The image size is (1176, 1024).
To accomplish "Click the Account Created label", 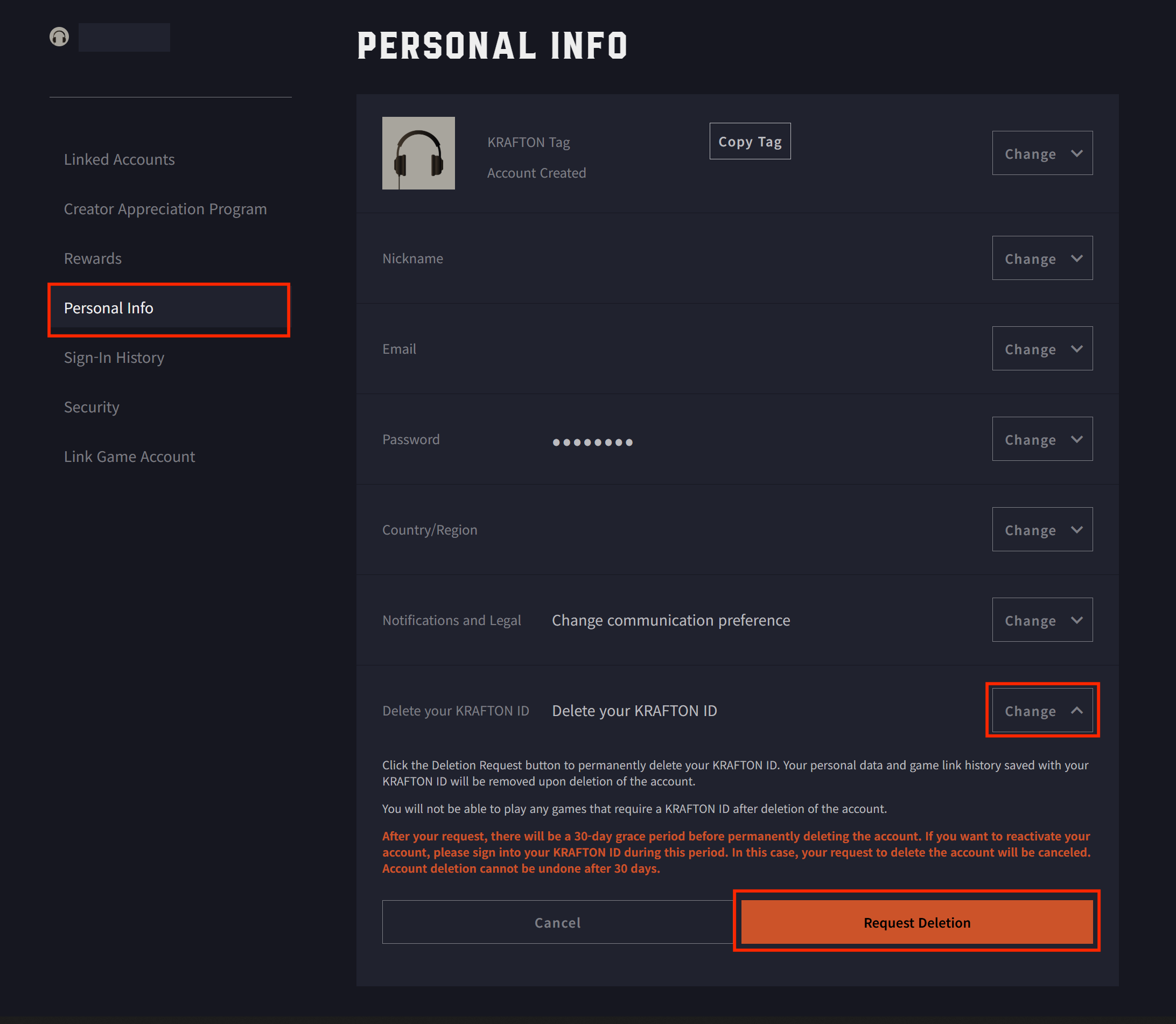I will [536, 173].
